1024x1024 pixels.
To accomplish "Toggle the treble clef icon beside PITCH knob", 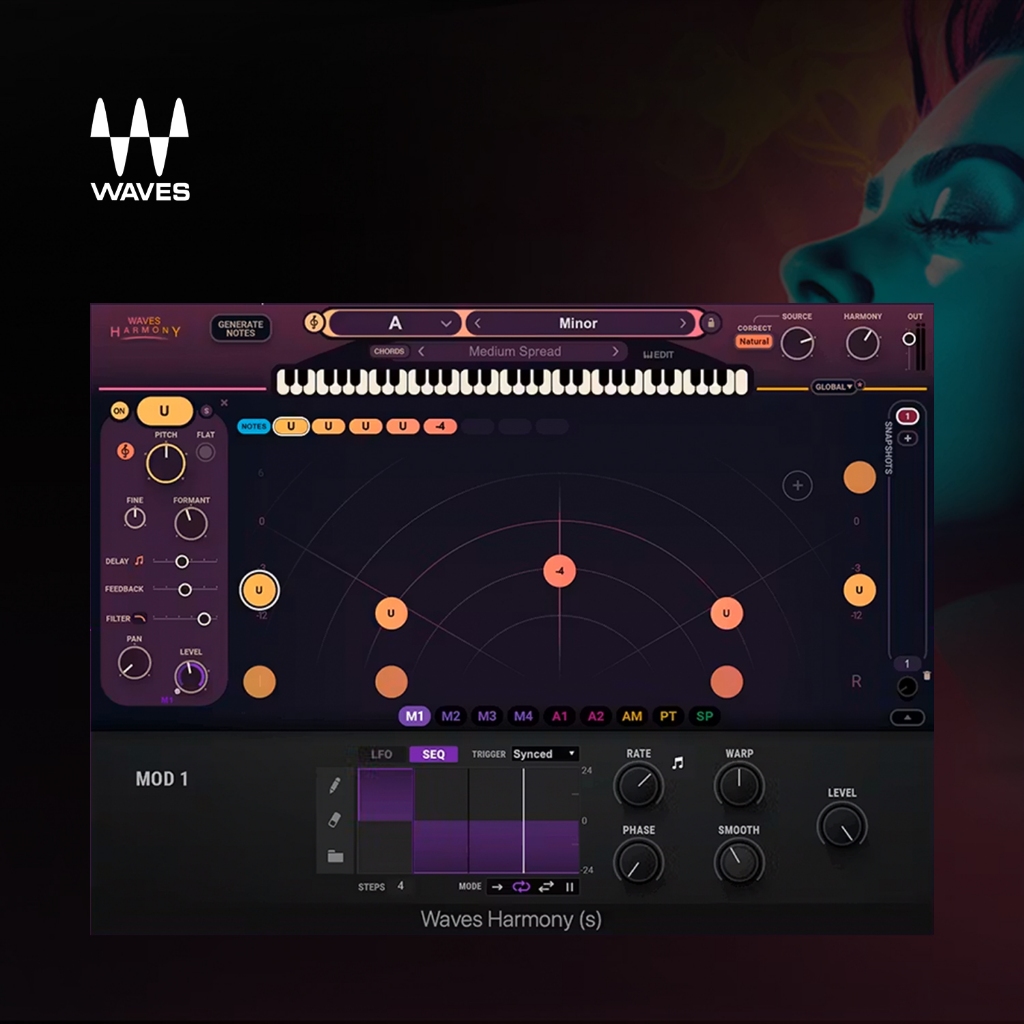I will click(125, 451).
